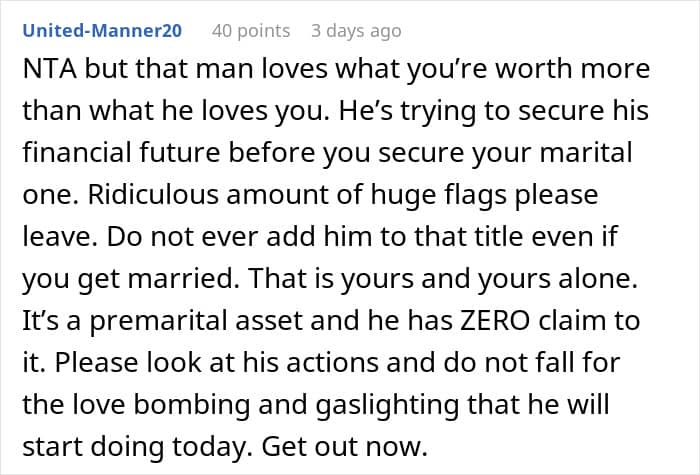Viewport: 700px width, 475px height.
Task: Open the United-Manner20 user profile
Action: pyautogui.click(x=102, y=31)
